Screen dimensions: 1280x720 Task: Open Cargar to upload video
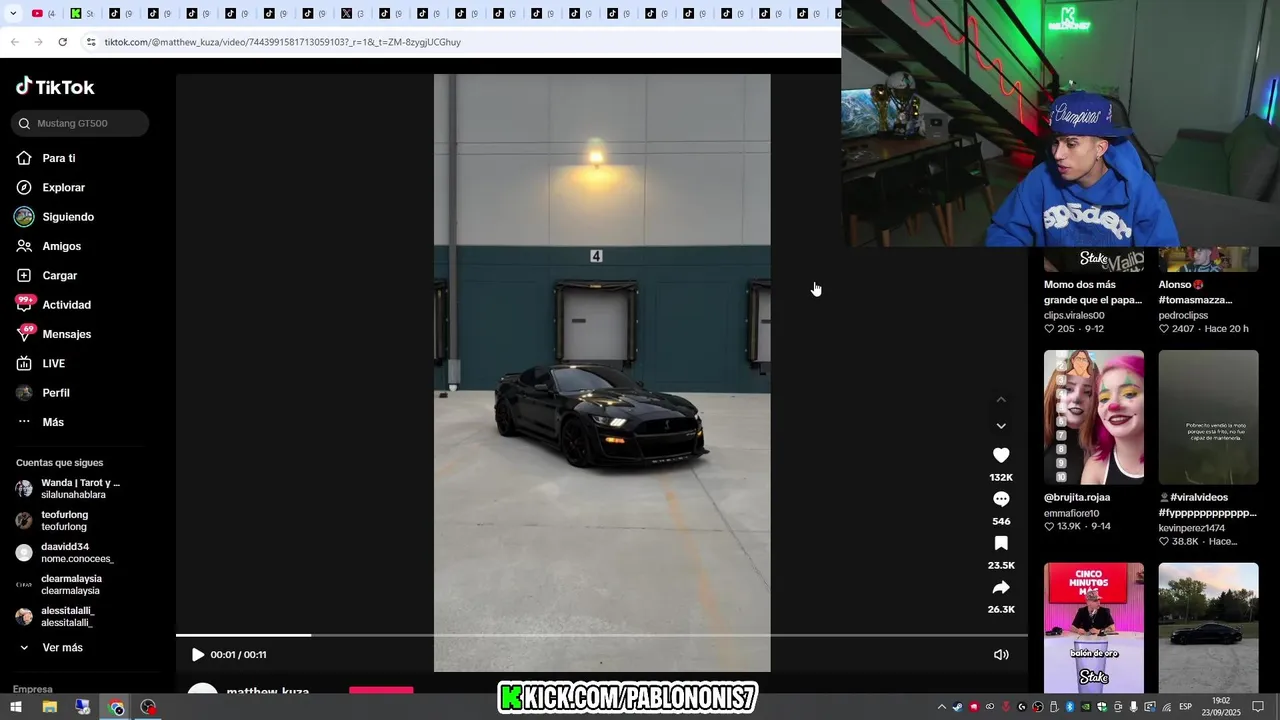(59, 275)
